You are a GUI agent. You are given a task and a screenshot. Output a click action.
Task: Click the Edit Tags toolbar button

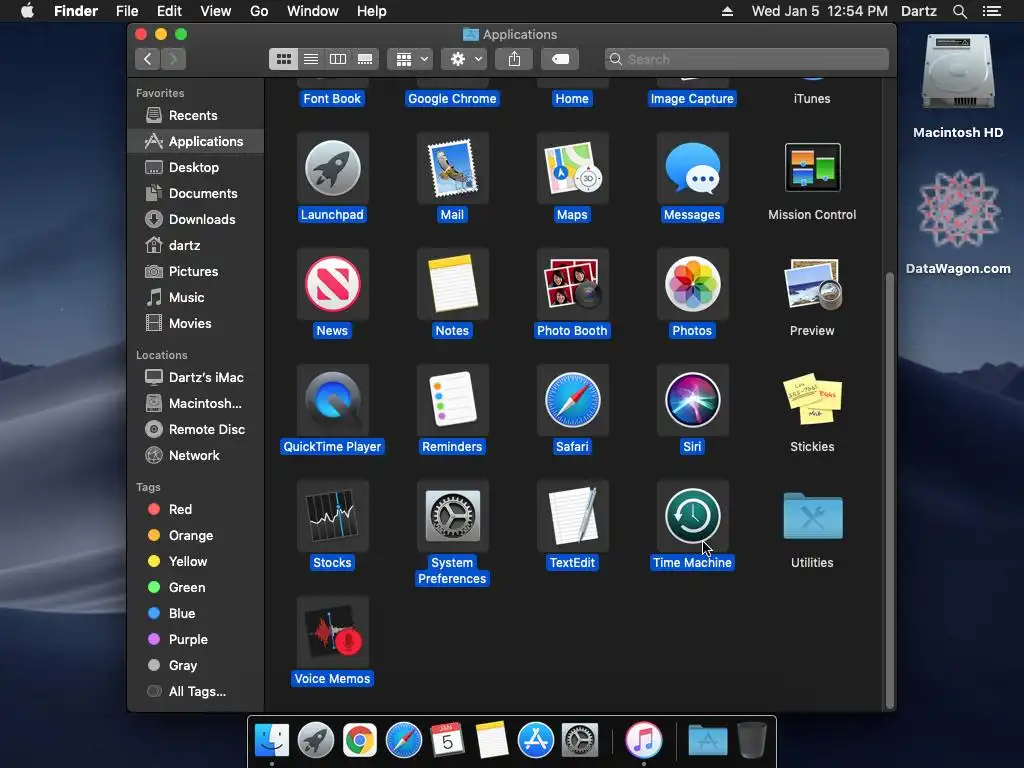pyautogui.click(x=560, y=59)
